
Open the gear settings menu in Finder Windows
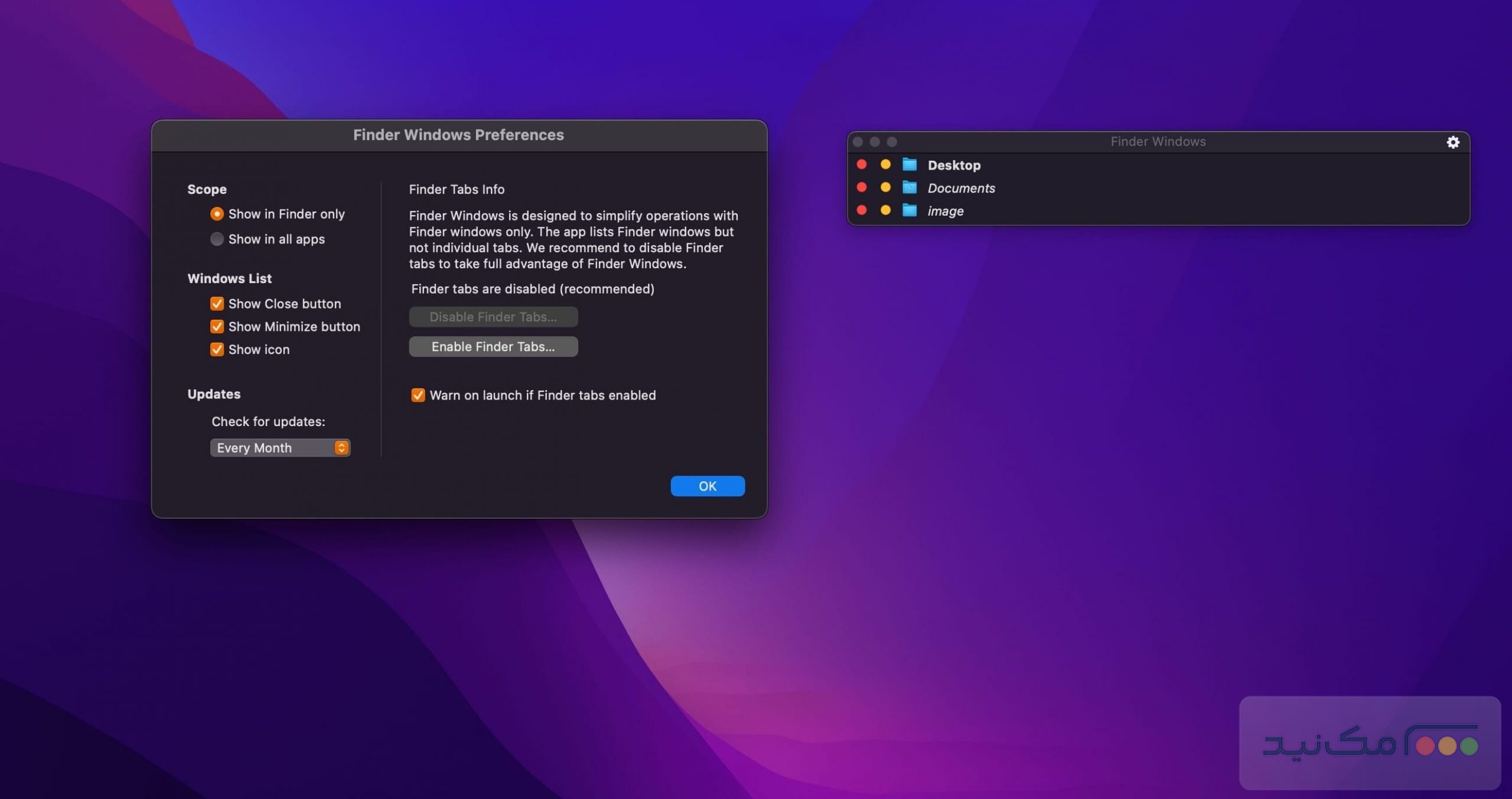tap(1453, 142)
